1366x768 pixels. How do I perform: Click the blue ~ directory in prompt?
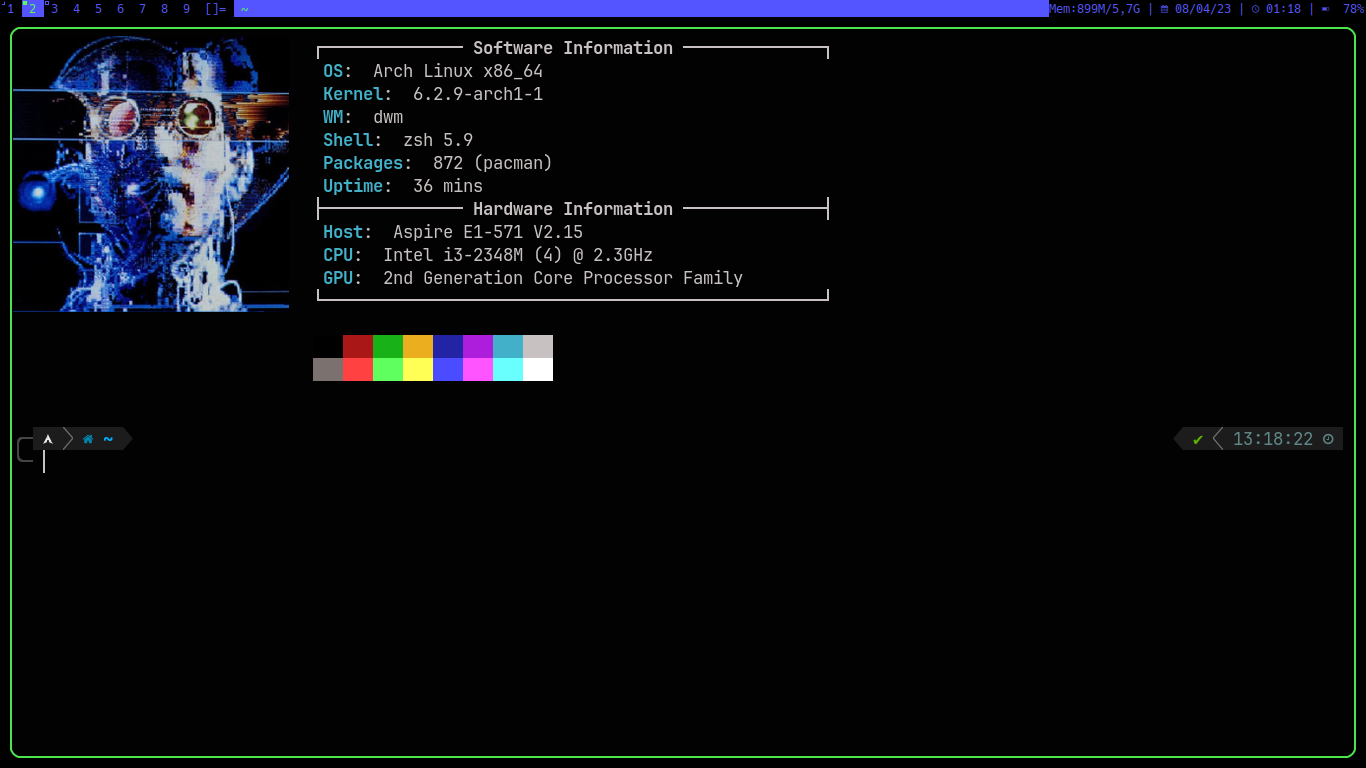point(108,439)
